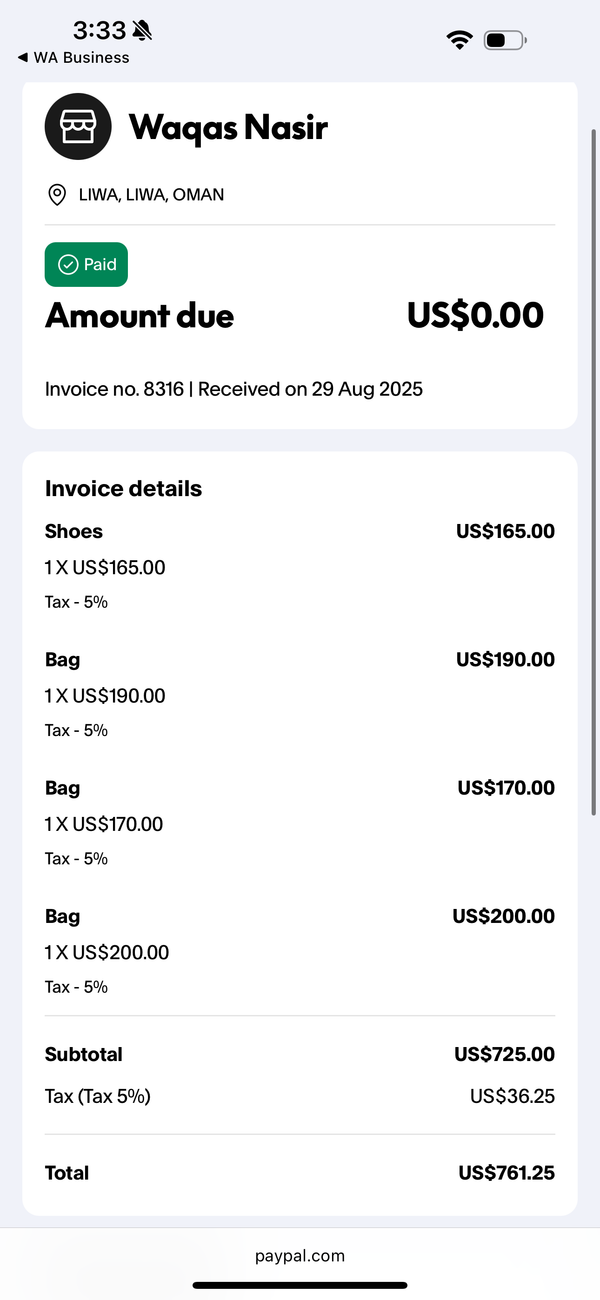Screen dimensions: 600x1300
Task: Return to WA Business via back arrow
Action: tap(22, 58)
